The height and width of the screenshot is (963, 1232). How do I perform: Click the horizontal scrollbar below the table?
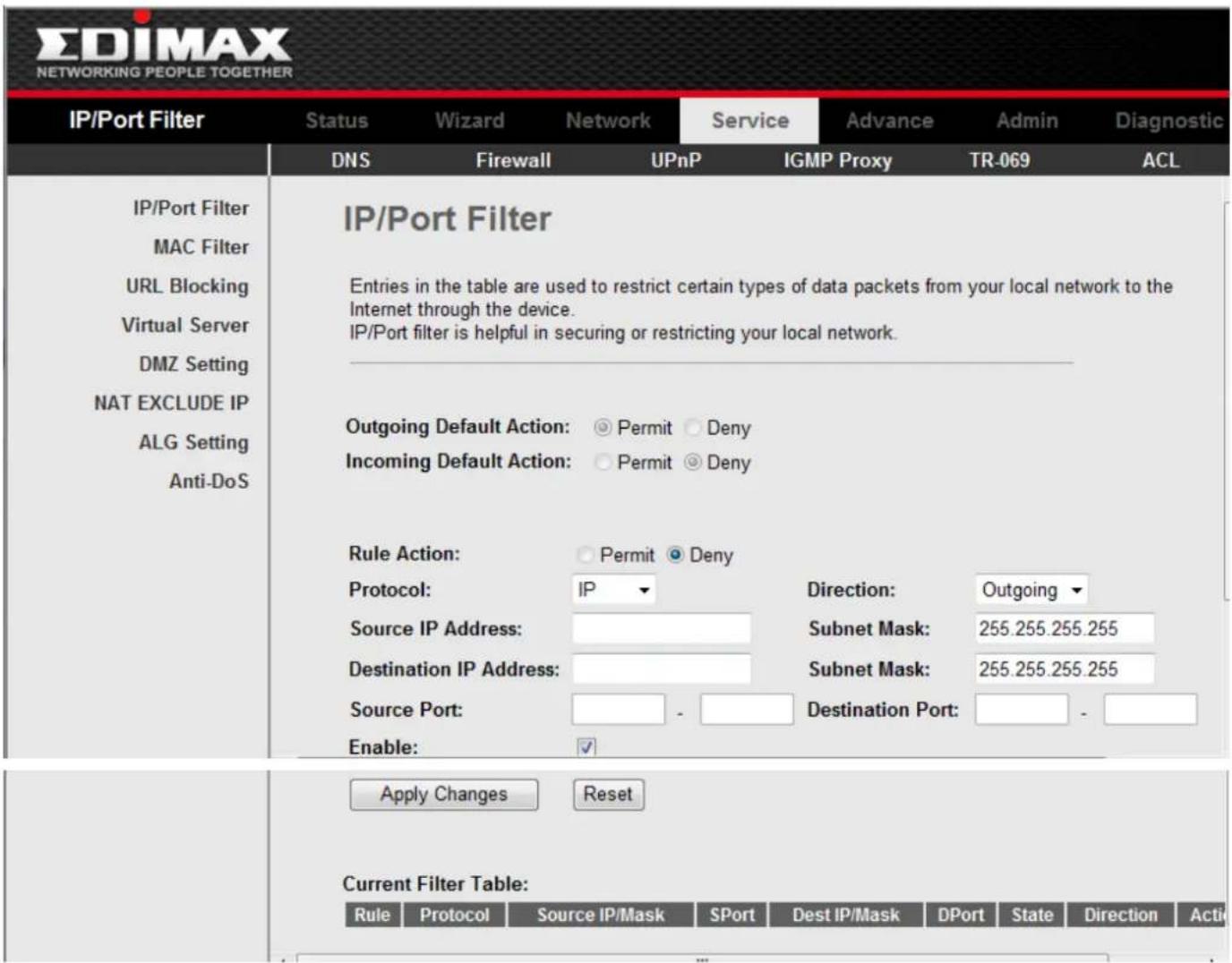[x=703, y=958]
